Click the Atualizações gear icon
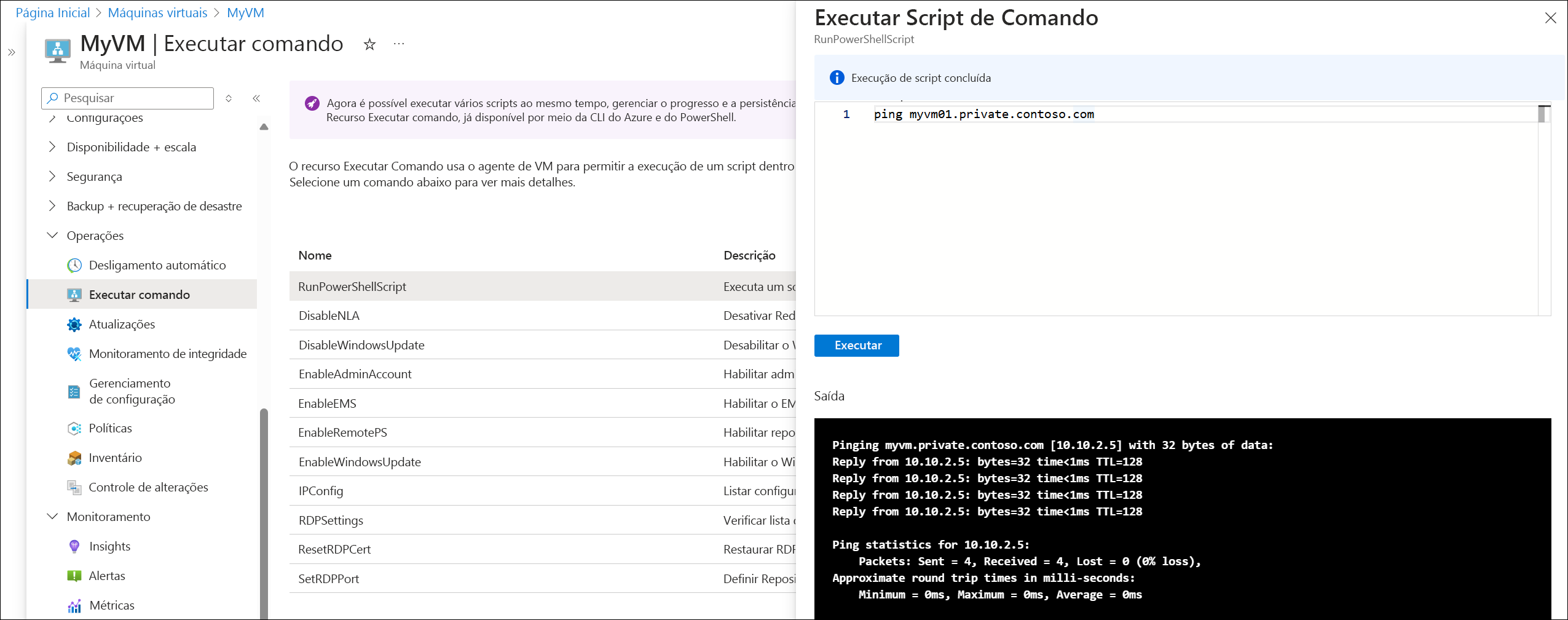The height and width of the screenshot is (620, 1568). (x=74, y=324)
